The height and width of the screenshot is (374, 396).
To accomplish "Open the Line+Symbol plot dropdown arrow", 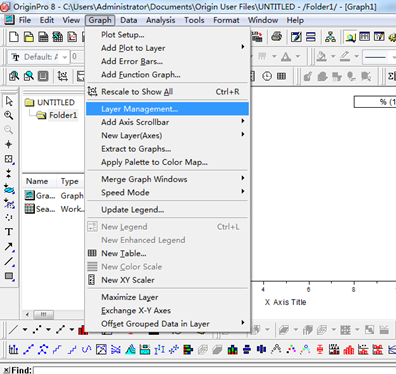I will [x=72, y=330].
